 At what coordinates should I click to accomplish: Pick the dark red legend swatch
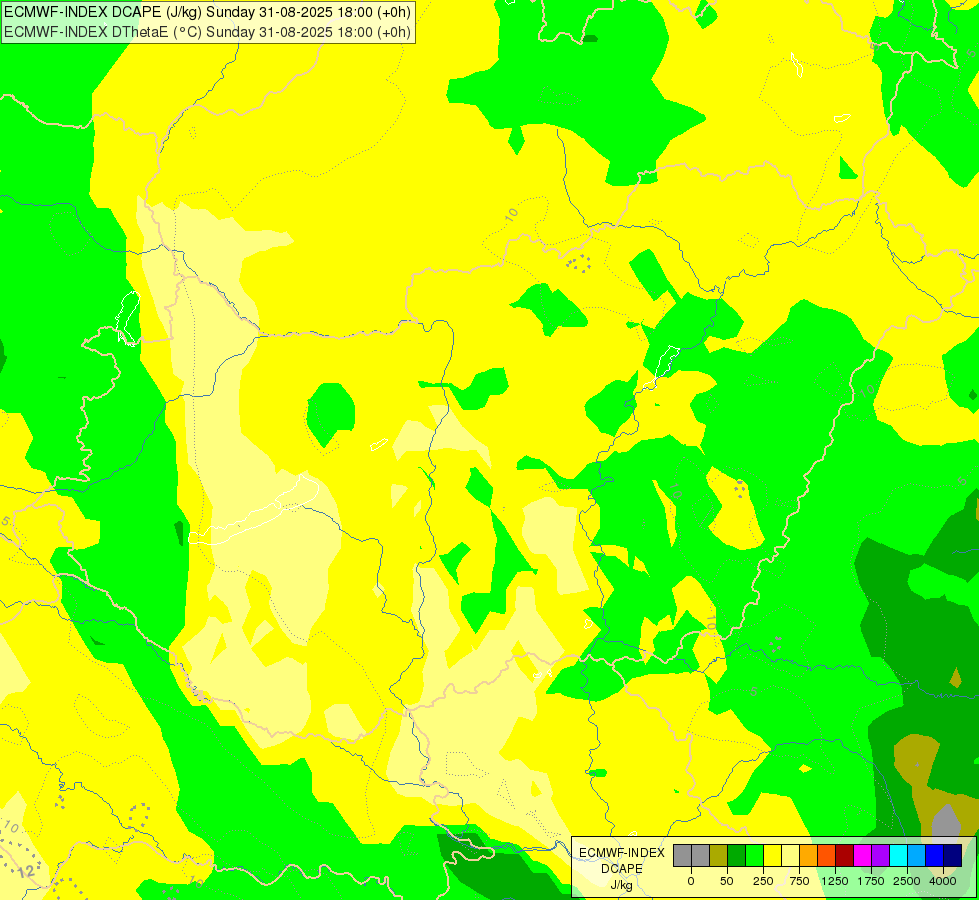tap(845, 856)
